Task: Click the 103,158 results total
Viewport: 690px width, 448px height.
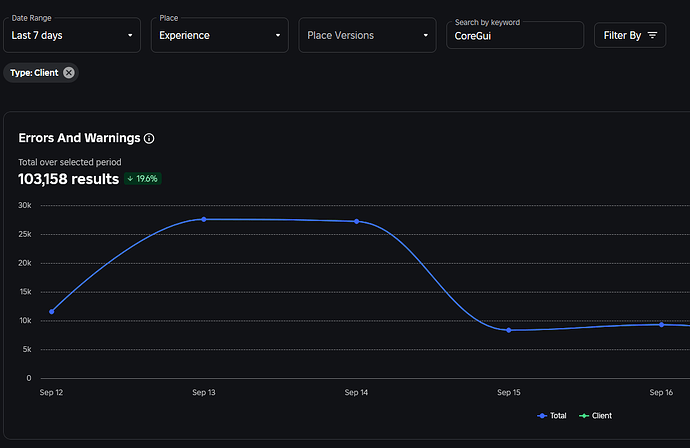Action: [x=67, y=179]
